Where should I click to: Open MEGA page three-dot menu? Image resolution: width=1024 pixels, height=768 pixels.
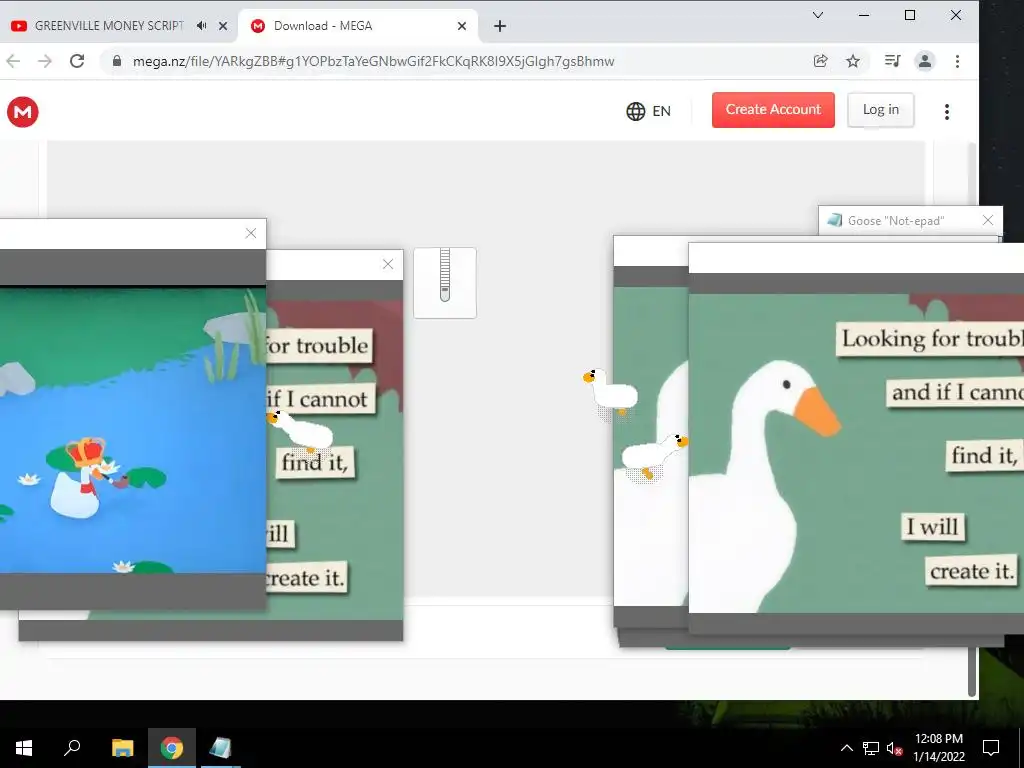(x=946, y=112)
